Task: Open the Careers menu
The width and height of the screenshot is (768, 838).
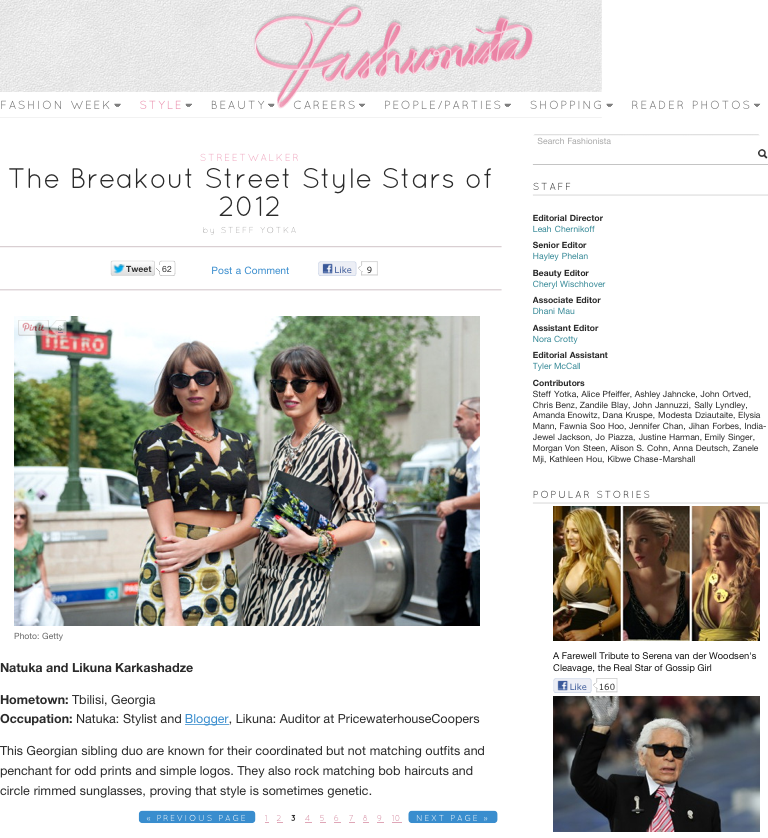Action: tap(329, 105)
